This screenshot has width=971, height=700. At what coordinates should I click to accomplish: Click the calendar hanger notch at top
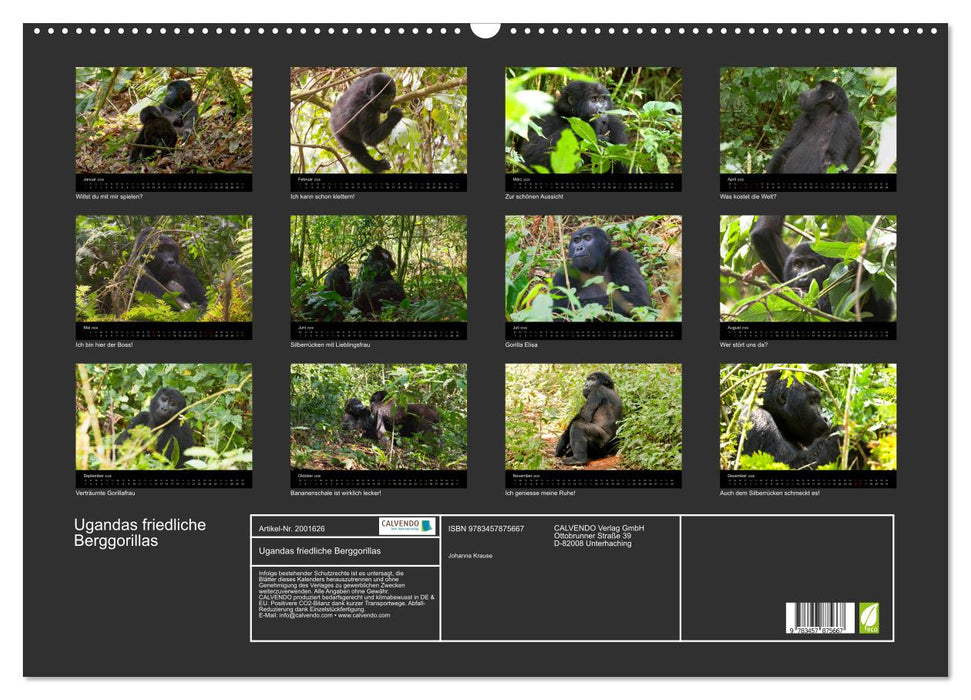485,29
